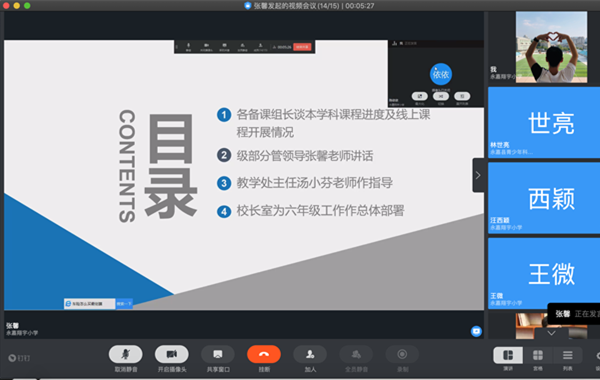Select 西颖 participant tile
This screenshot has width=600, height=380.
(x=544, y=198)
